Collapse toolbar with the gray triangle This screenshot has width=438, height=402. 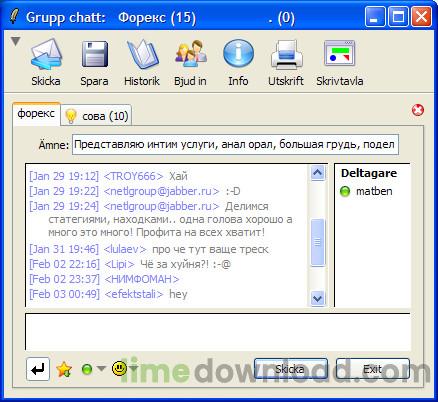16,41
